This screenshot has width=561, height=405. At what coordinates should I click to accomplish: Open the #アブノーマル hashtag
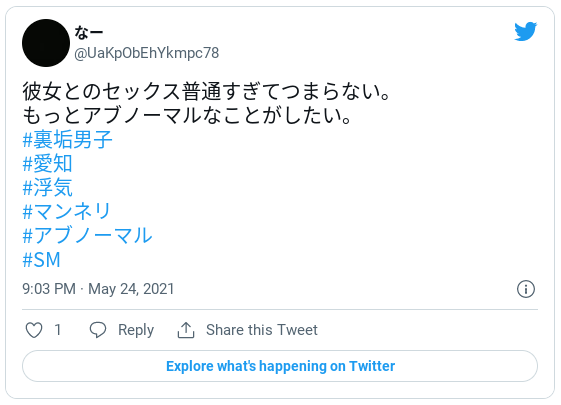87,235
